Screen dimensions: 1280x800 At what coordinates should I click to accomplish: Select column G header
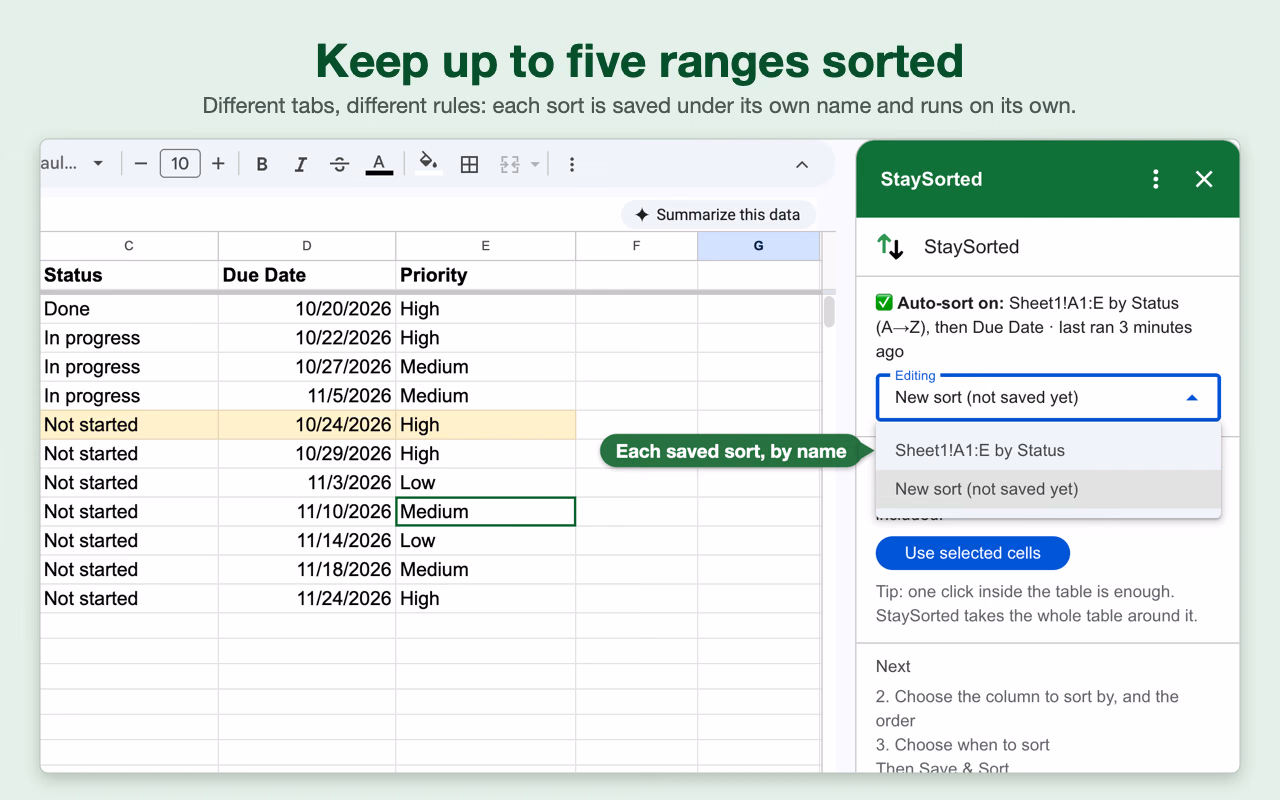759,246
